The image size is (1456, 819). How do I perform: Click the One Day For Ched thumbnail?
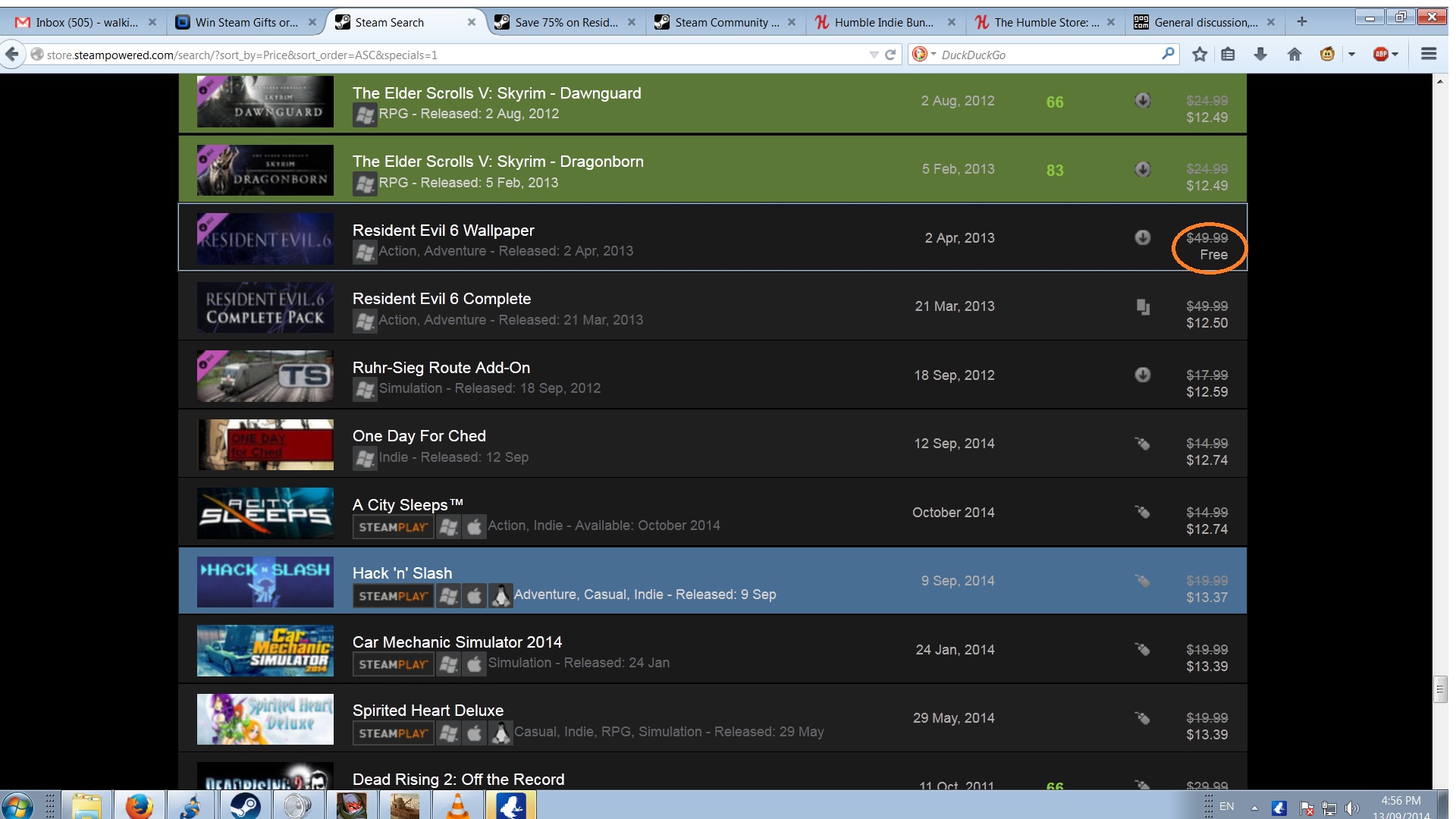point(265,444)
